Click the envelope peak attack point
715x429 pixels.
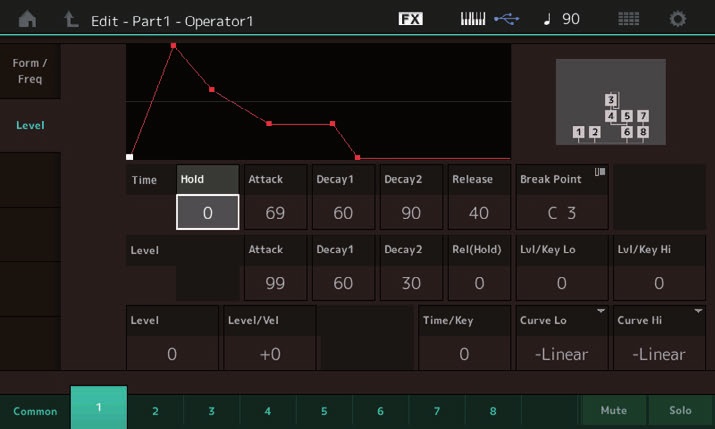[x=173, y=45]
